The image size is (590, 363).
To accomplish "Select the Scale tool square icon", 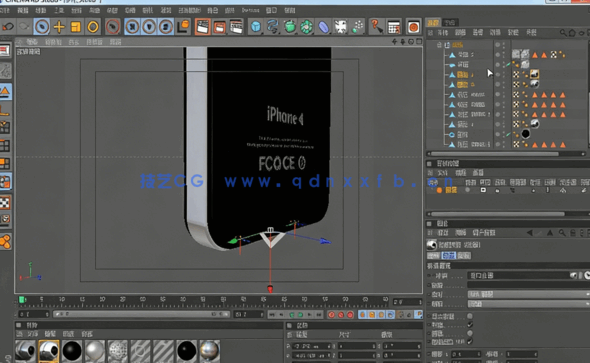I will tap(76, 27).
